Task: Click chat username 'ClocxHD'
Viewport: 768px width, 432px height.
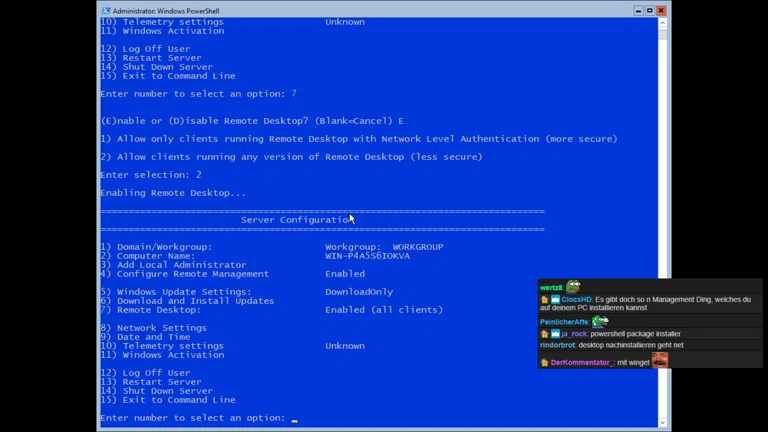Action: [576, 299]
